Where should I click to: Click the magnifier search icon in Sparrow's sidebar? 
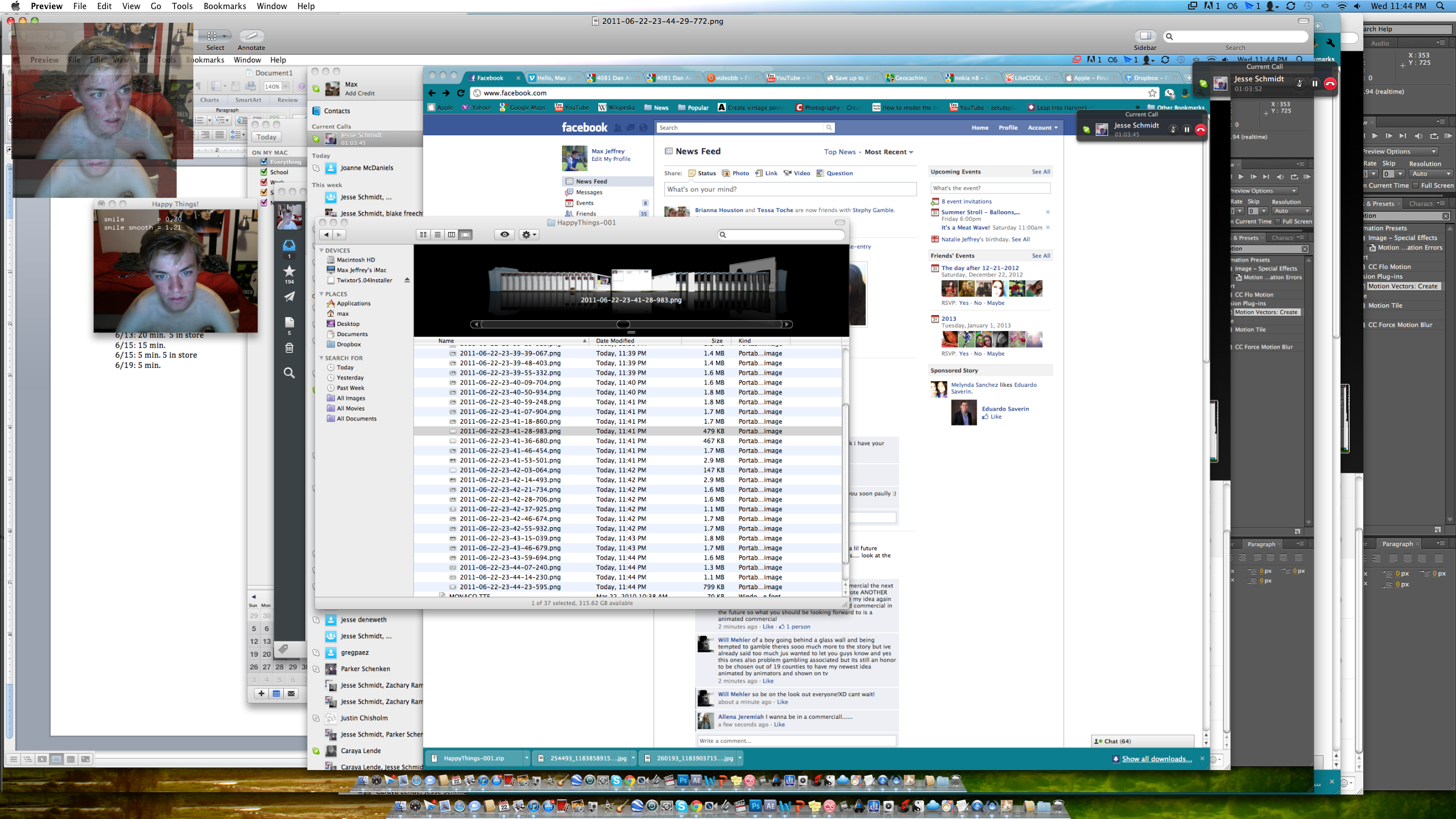(x=289, y=373)
